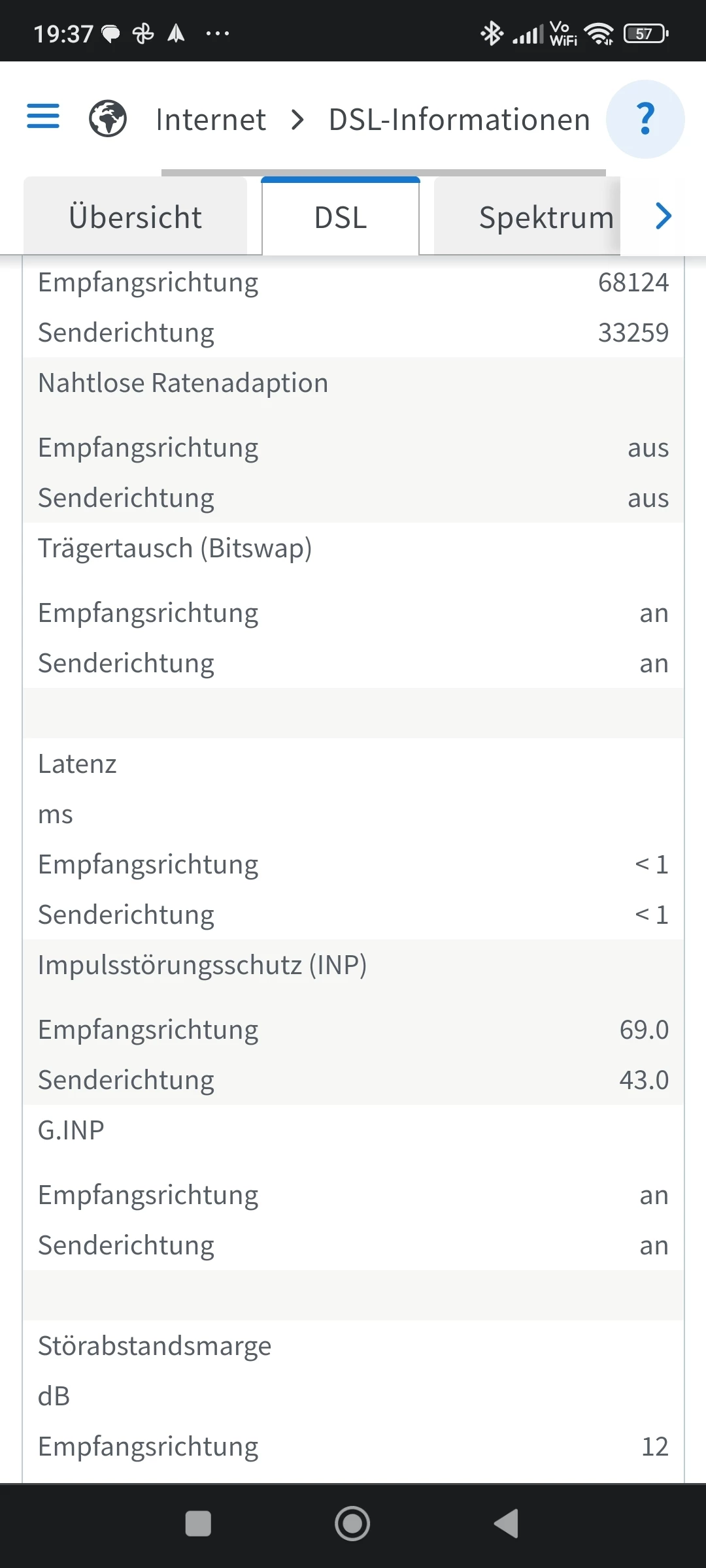
Task: Tap the battery indicator showing 57
Action: pos(646,33)
